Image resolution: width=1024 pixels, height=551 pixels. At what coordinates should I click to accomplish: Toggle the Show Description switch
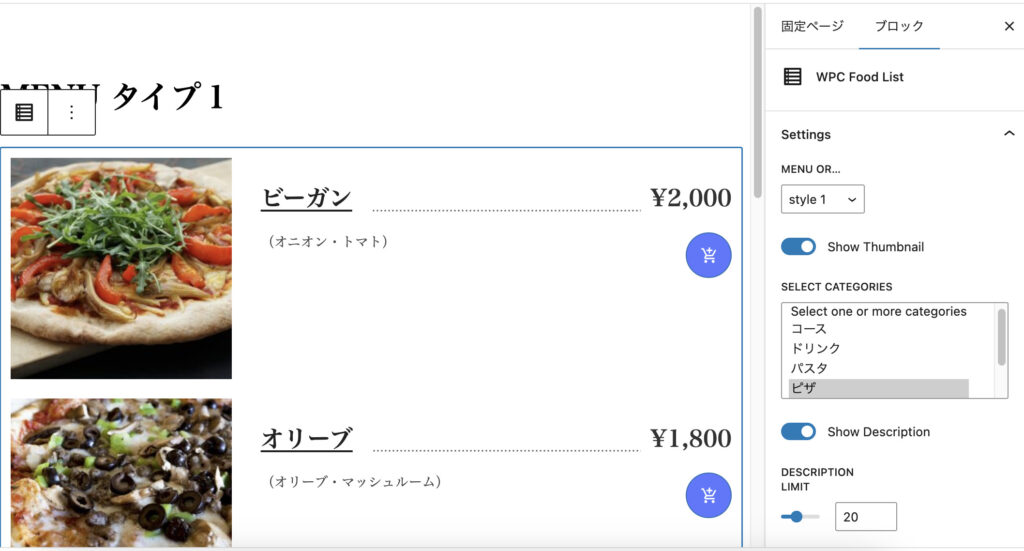[798, 432]
